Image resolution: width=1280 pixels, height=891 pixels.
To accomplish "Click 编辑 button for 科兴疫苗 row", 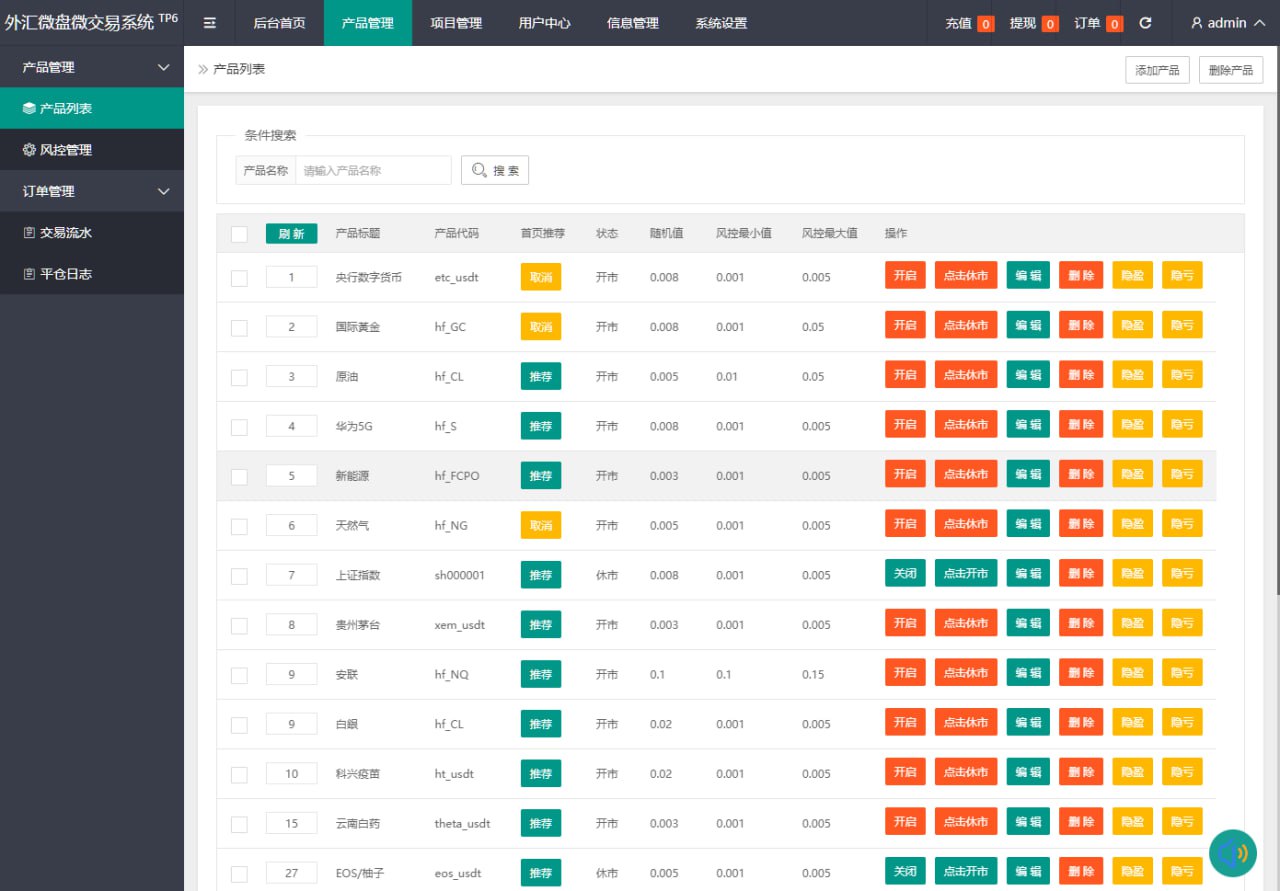I will (1028, 773).
